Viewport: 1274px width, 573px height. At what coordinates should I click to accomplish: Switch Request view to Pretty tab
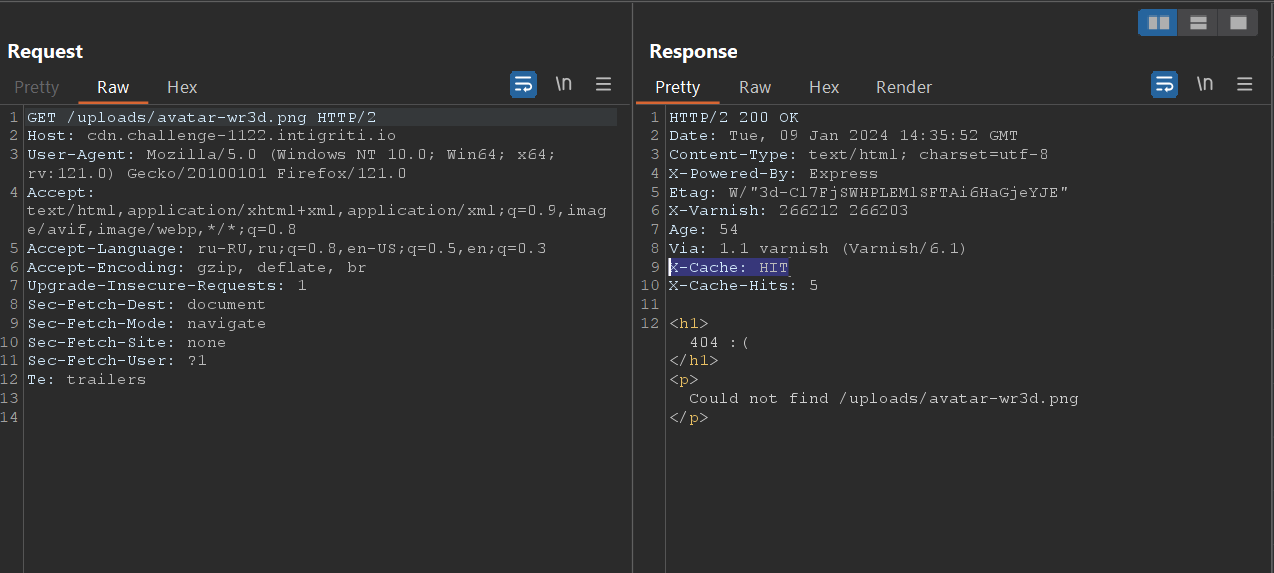click(x=37, y=87)
